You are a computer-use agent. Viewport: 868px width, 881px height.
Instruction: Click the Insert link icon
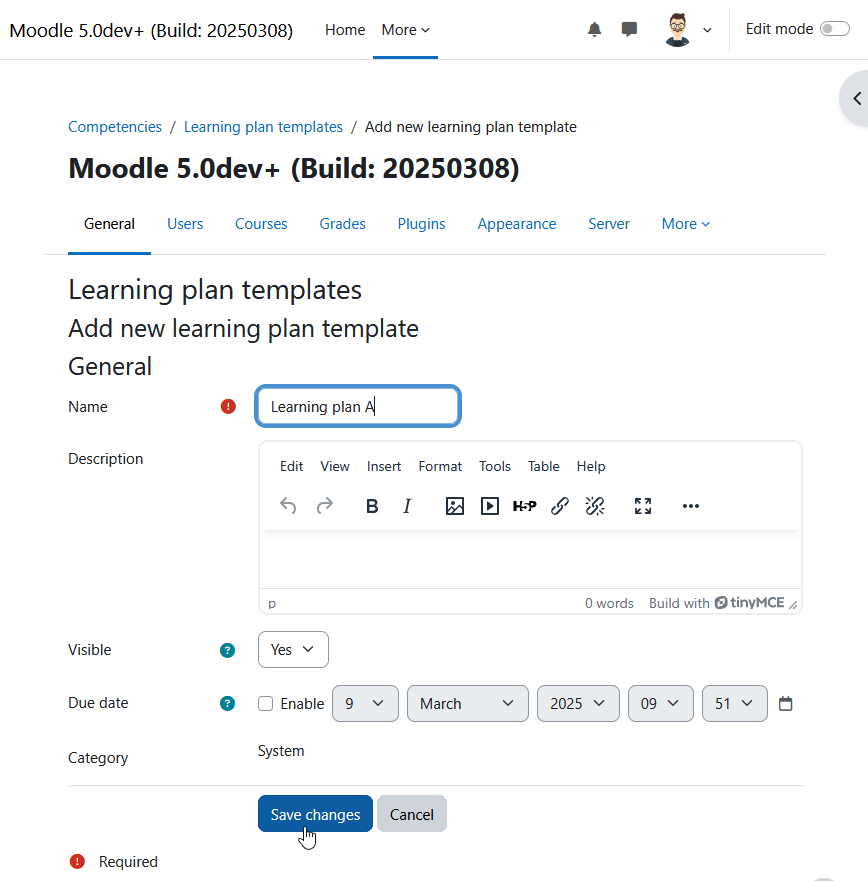[560, 506]
